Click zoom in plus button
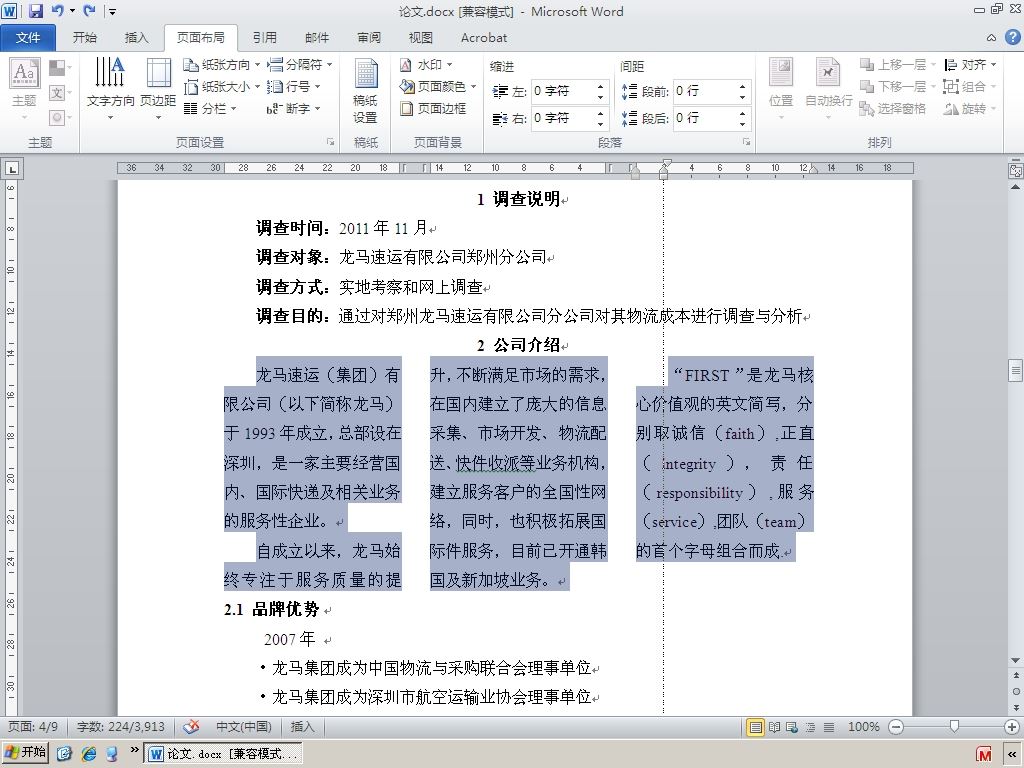This screenshot has width=1024, height=768. point(1012,727)
